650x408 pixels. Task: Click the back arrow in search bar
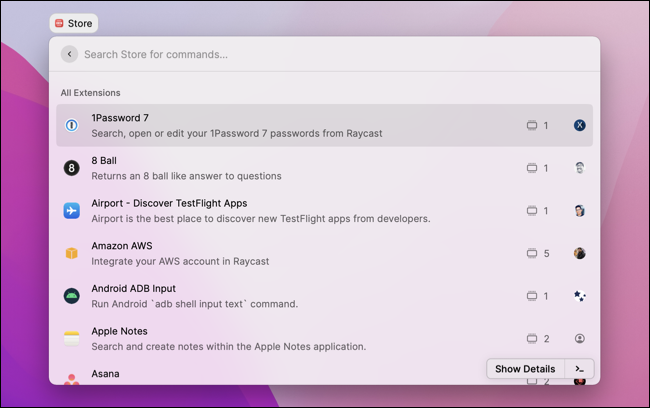point(69,54)
